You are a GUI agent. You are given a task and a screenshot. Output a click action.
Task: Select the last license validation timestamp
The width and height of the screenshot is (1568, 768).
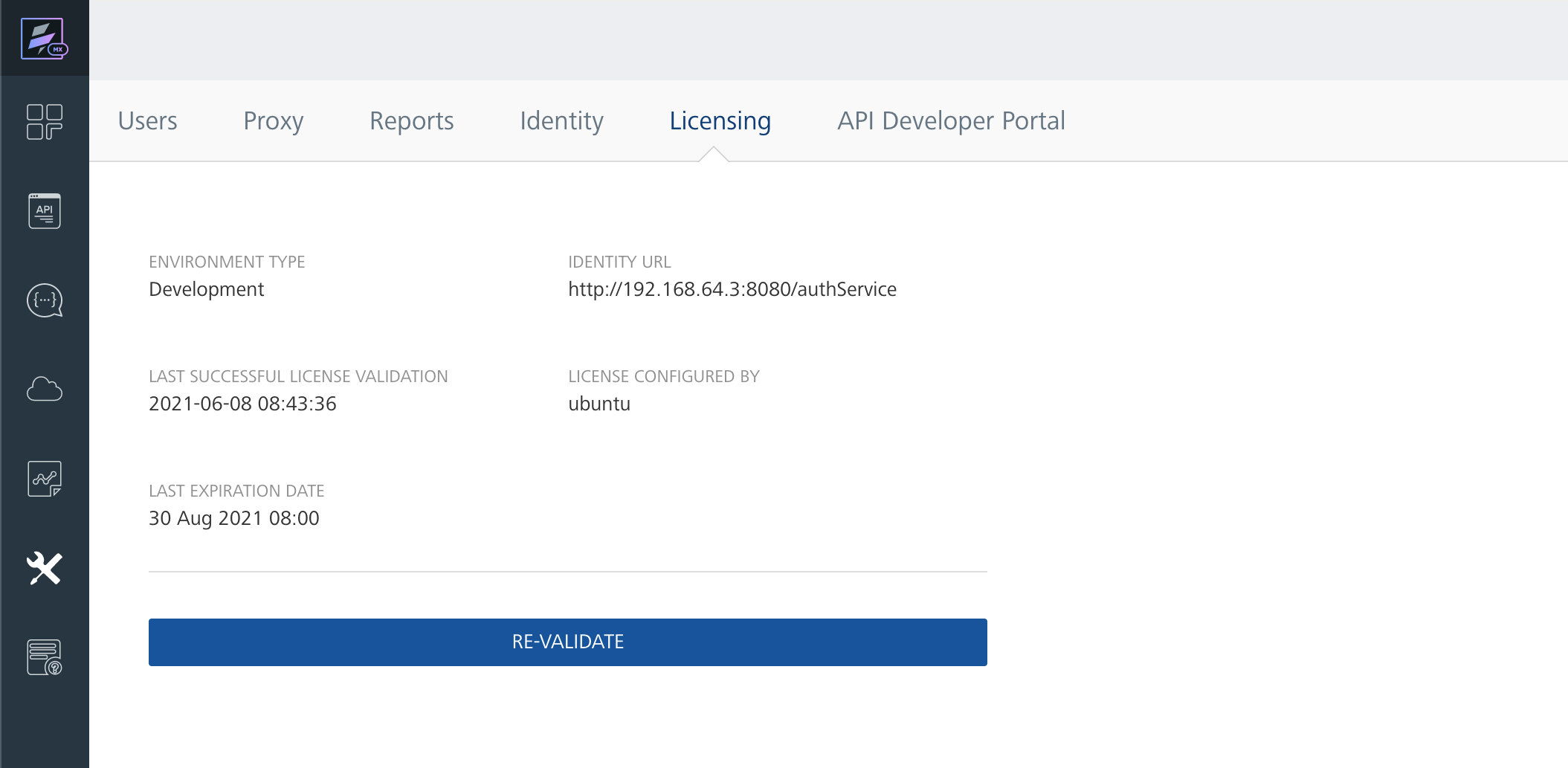242,404
